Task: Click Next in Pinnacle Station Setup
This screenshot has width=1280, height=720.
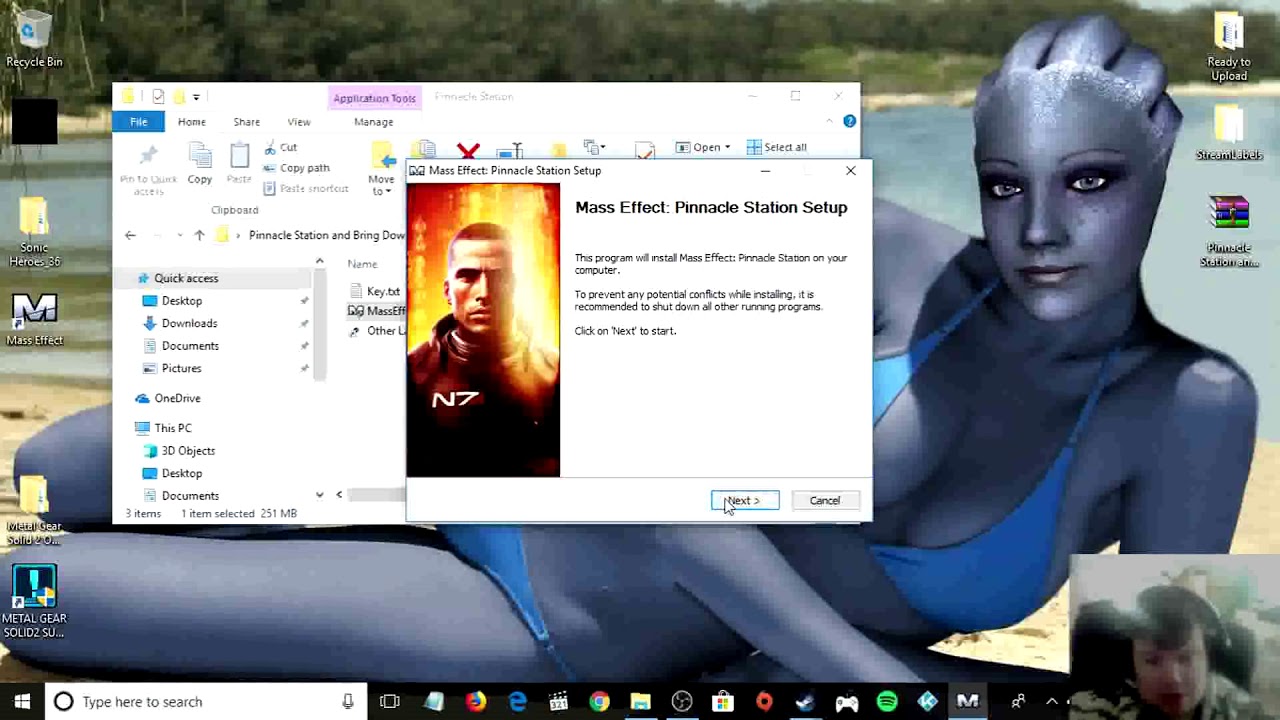Action: click(x=745, y=500)
